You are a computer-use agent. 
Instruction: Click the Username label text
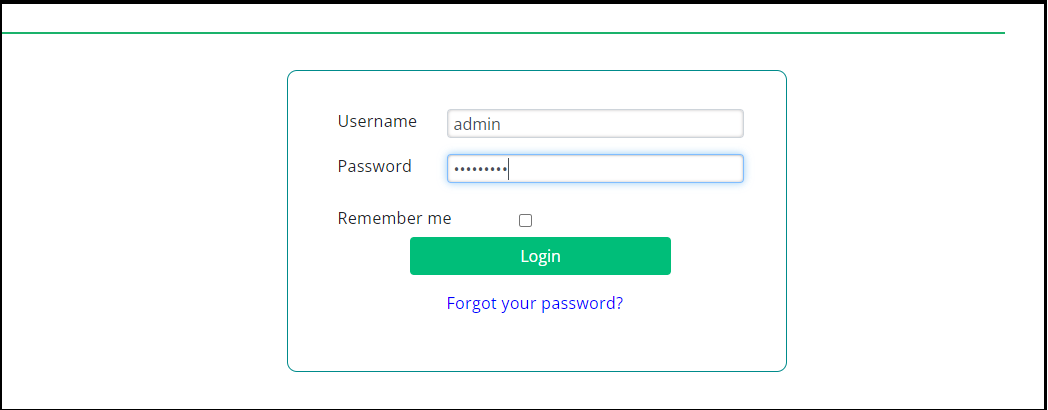point(377,122)
